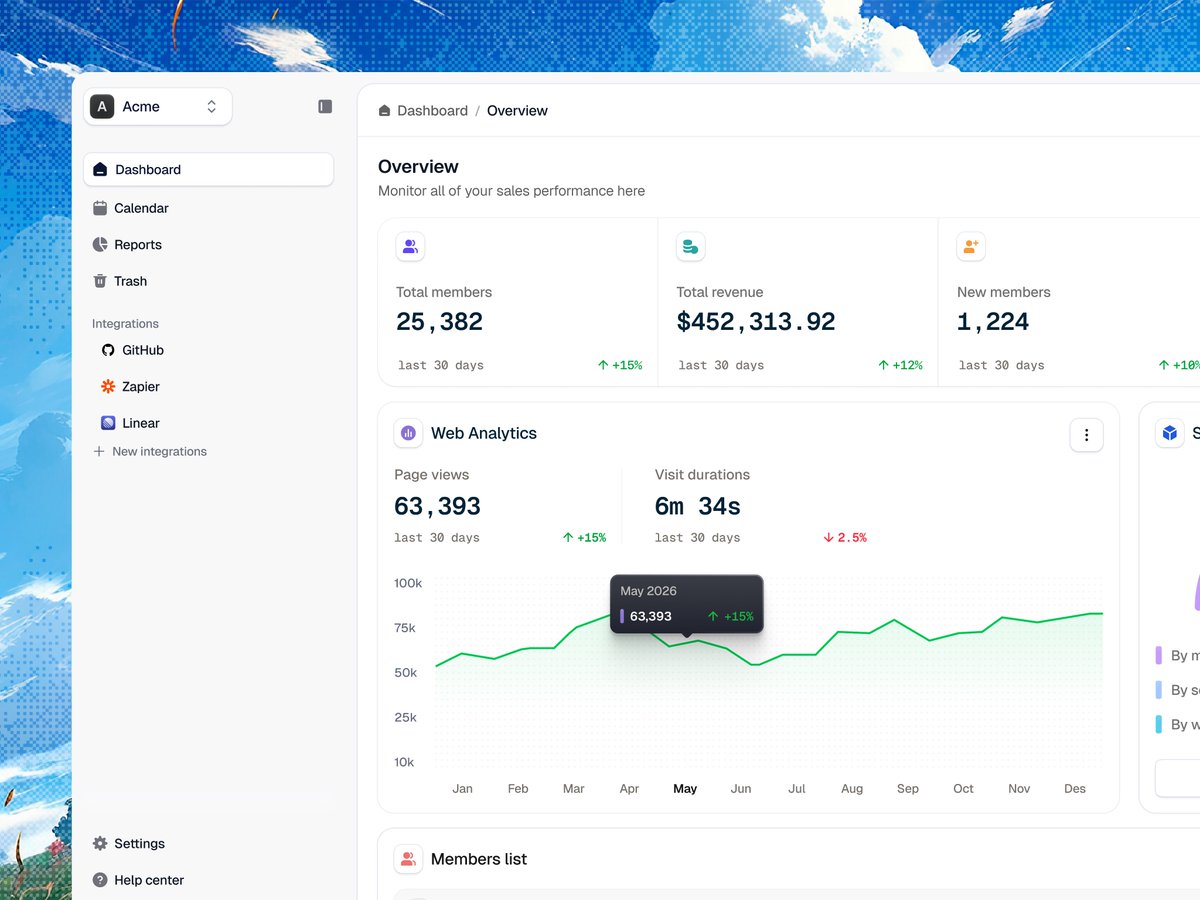
Task: Click the Visit durations value 6m 34s
Action: click(698, 507)
